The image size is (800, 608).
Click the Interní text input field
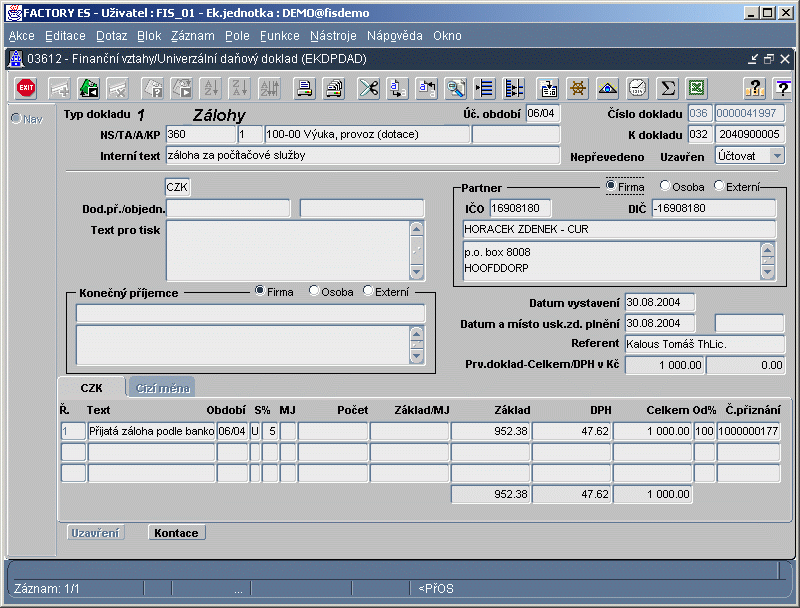click(x=362, y=156)
